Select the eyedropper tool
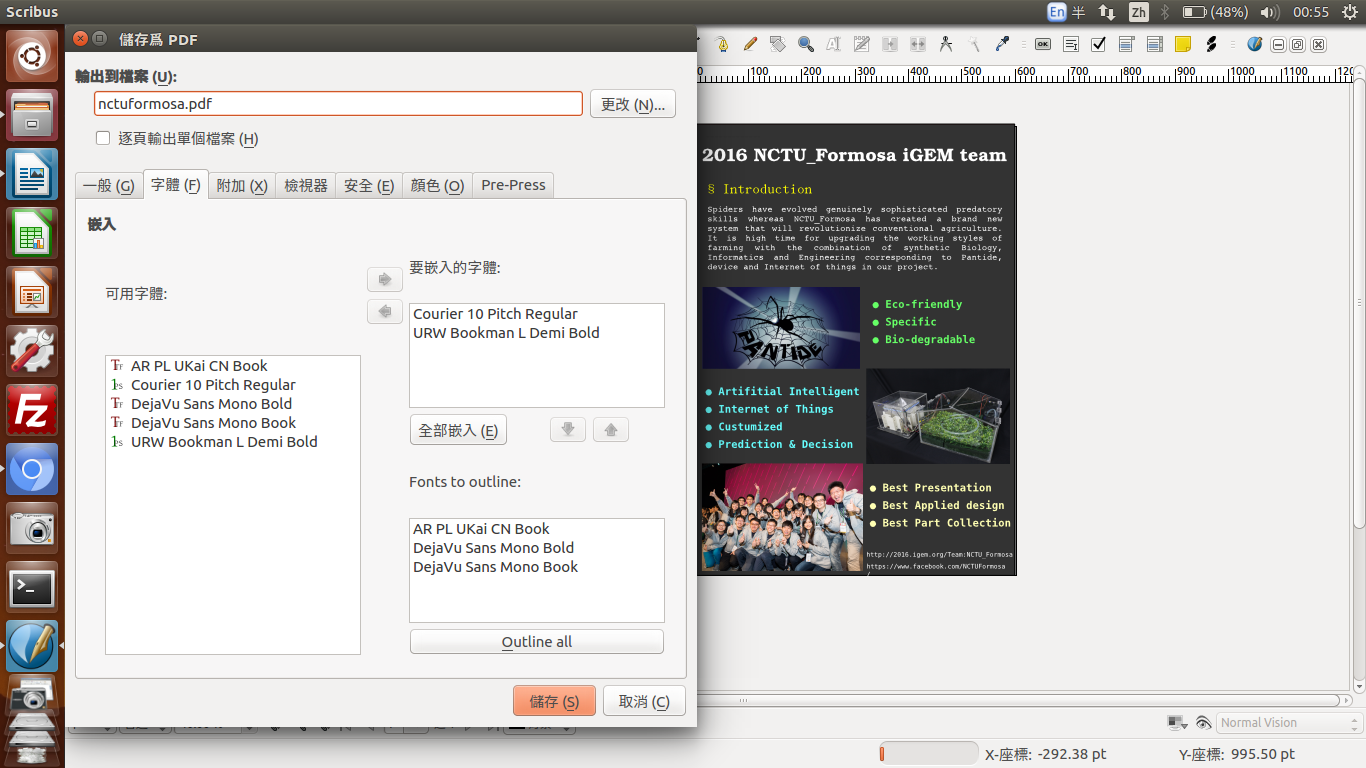The image size is (1366, 768). click(1002, 44)
